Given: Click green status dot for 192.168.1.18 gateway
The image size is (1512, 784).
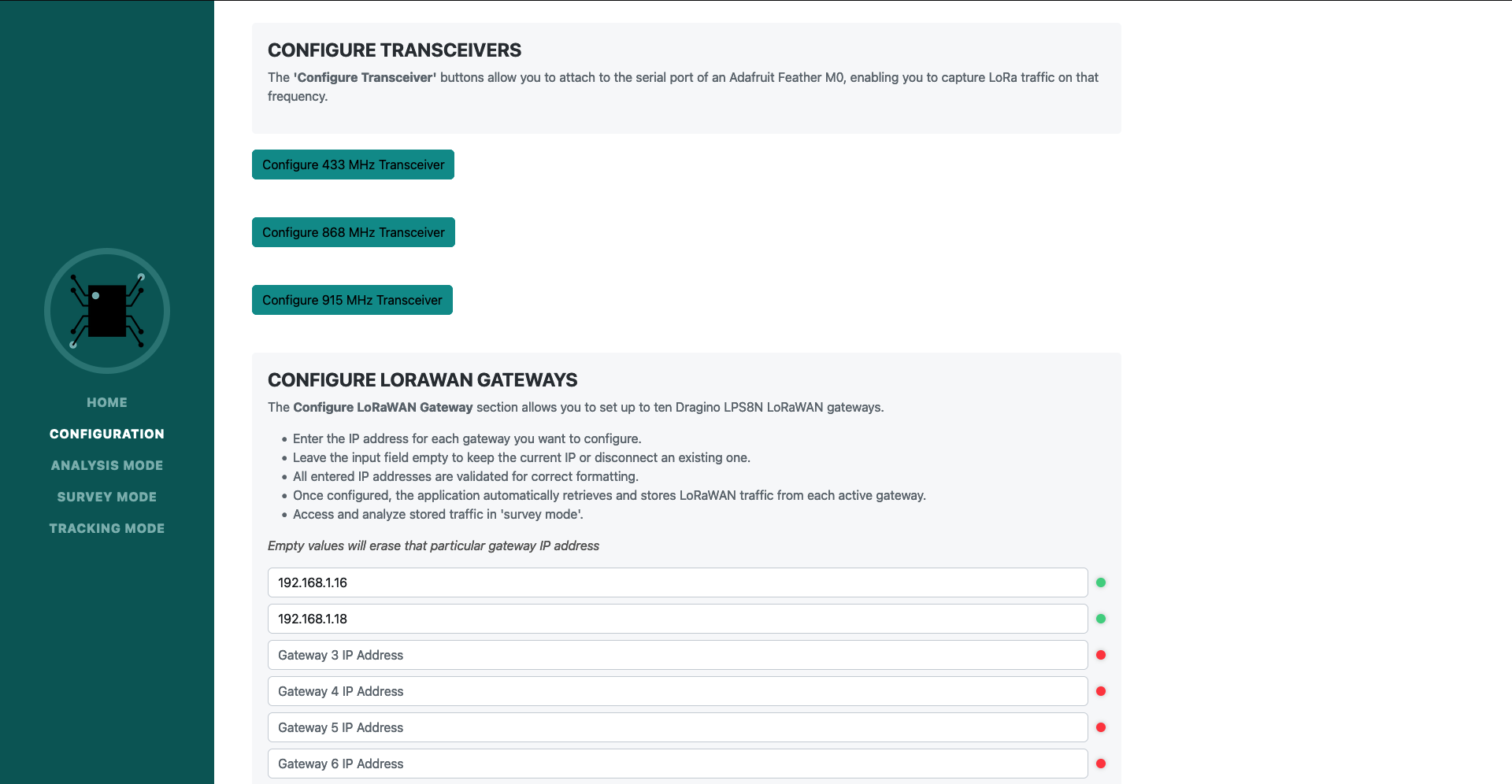Looking at the screenshot, I should (x=1101, y=619).
